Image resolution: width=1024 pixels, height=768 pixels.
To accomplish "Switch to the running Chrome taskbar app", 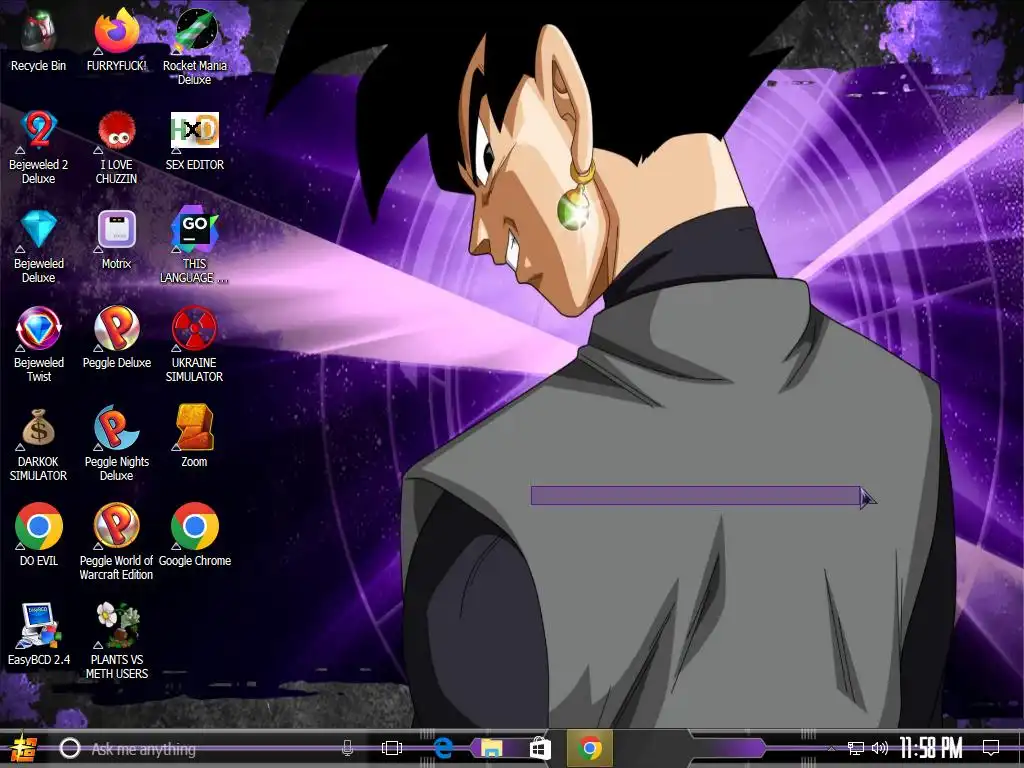I will coord(590,748).
